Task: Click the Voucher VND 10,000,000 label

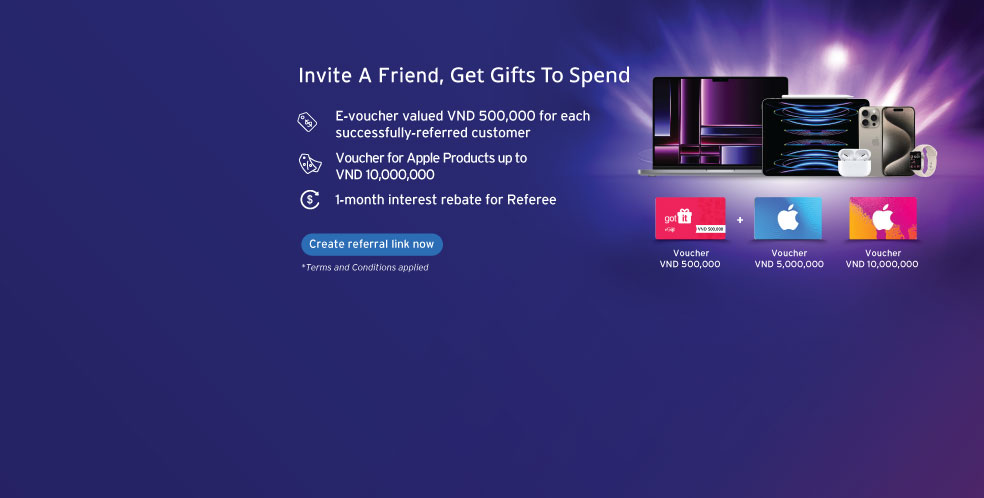Action: coord(882,258)
